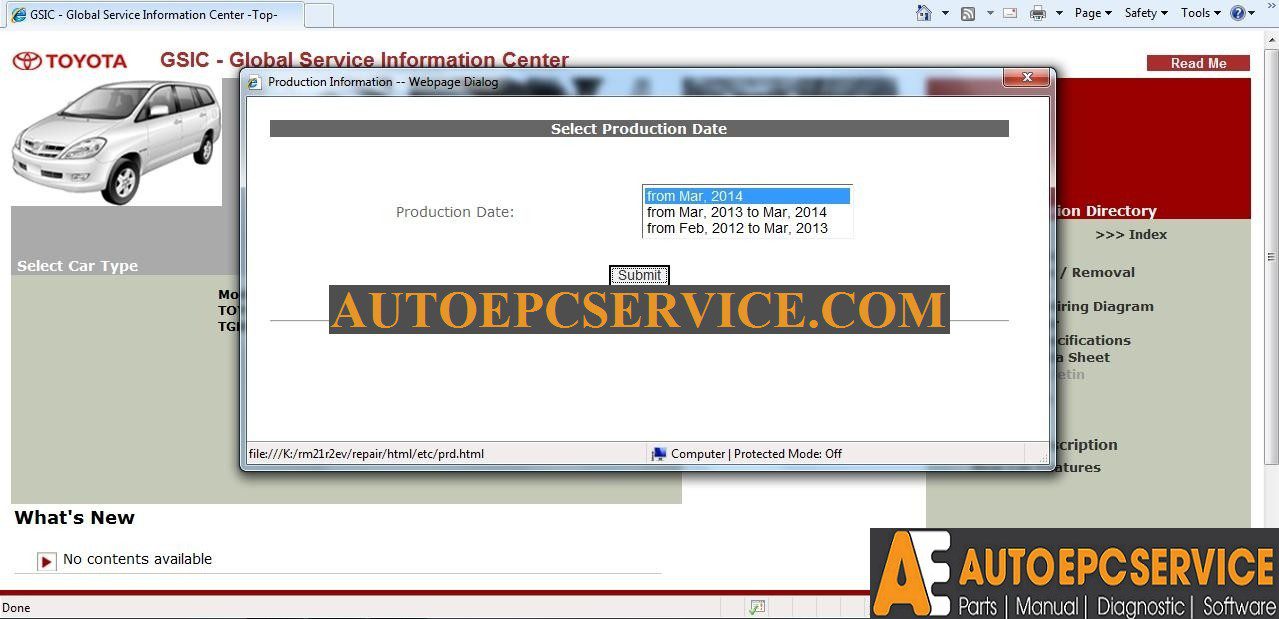Select 'from Feb, 2012 to Mar, 2013'
The width and height of the screenshot is (1279, 619).
747,228
